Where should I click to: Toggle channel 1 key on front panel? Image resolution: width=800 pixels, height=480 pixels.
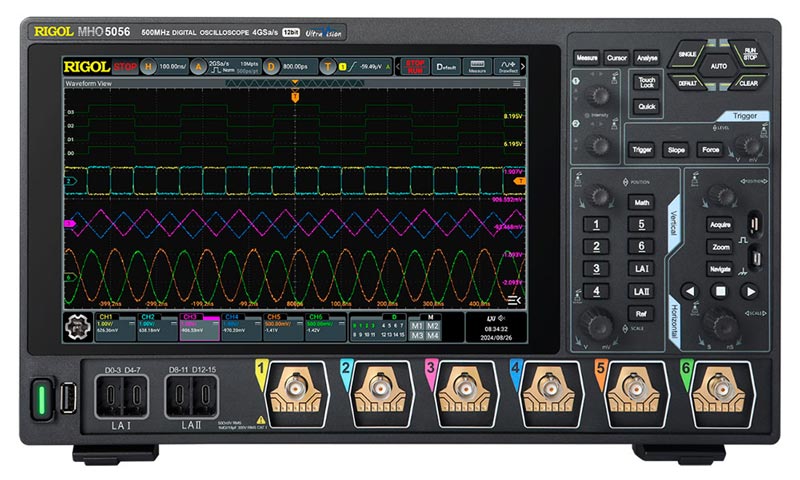596,224
